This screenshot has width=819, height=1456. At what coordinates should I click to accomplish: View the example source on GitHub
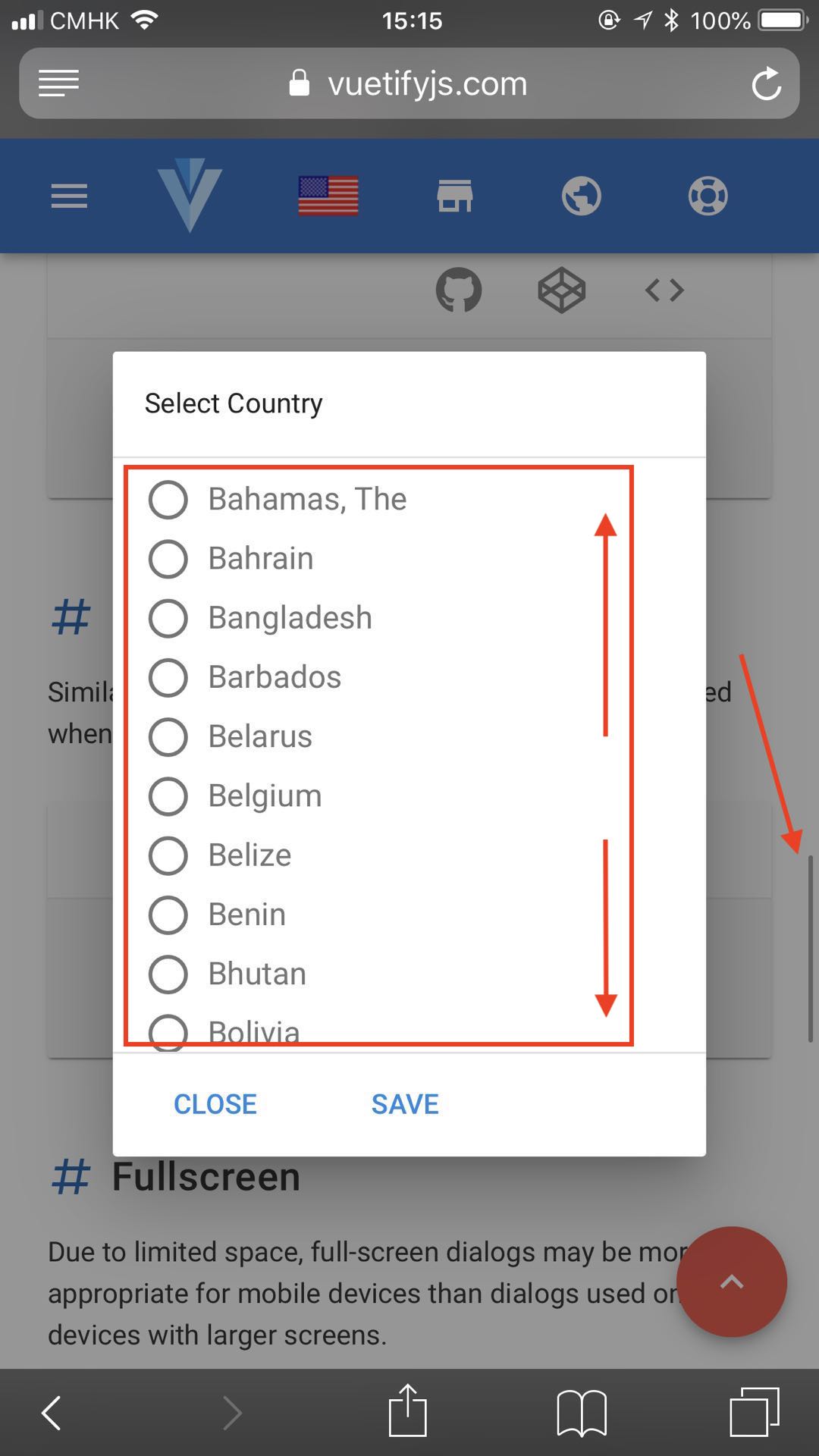[459, 290]
